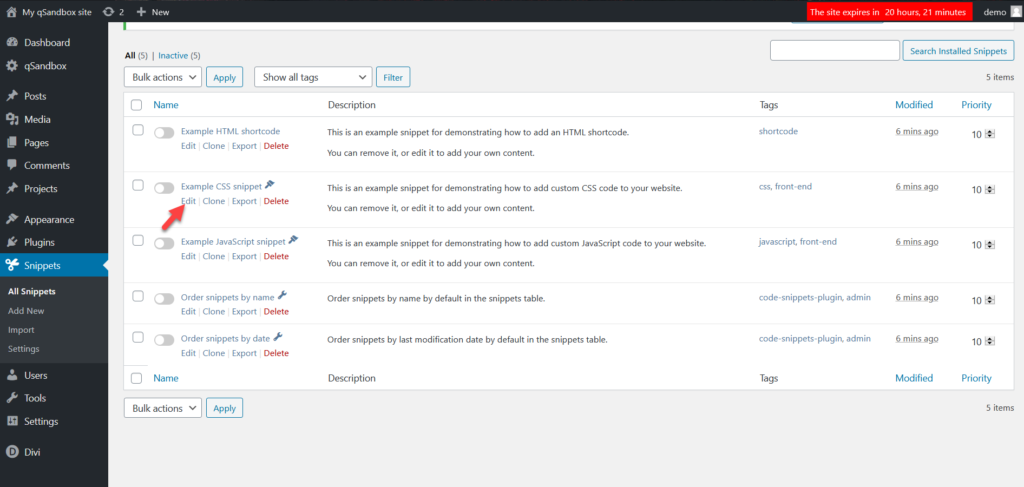Click the Name column header at top
The image size is (1024, 487).
point(166,104)
